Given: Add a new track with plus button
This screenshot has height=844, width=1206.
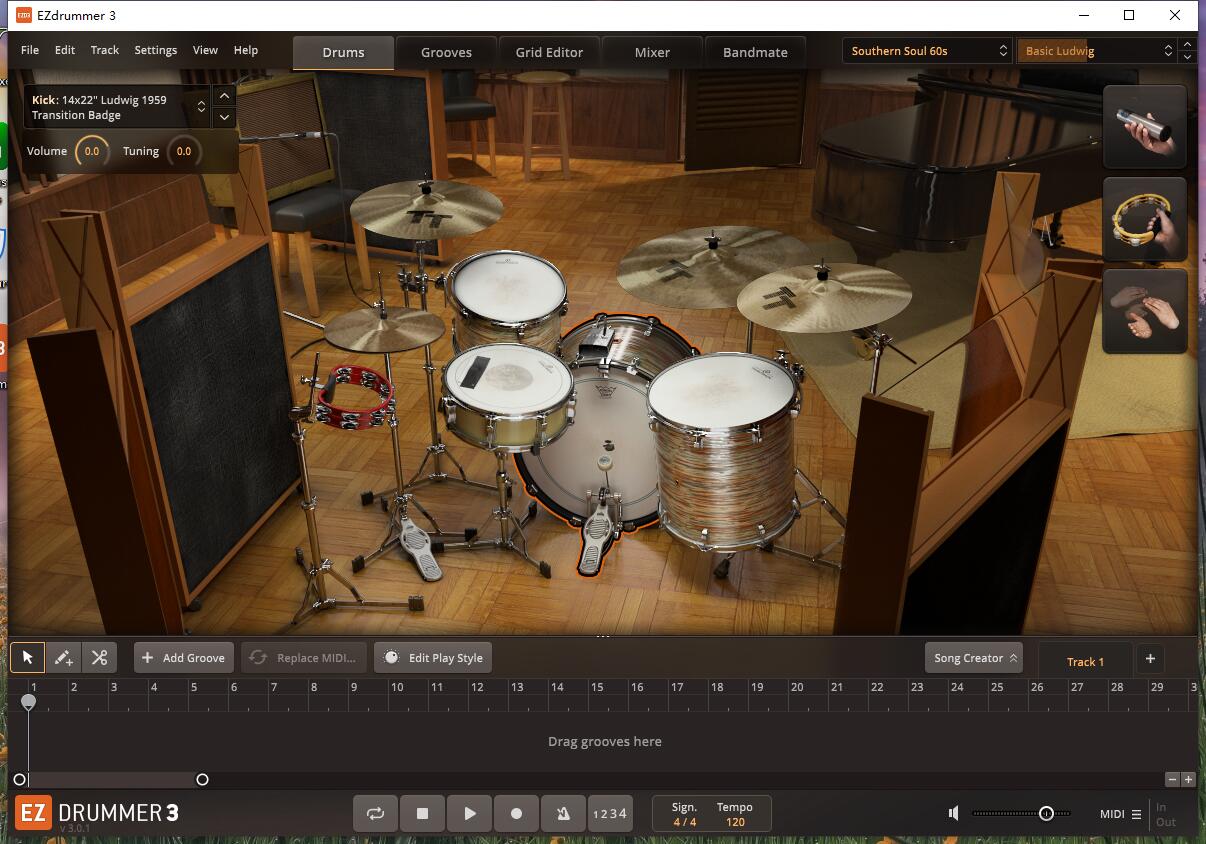Looking at the screenshot, I should 1150,658.
